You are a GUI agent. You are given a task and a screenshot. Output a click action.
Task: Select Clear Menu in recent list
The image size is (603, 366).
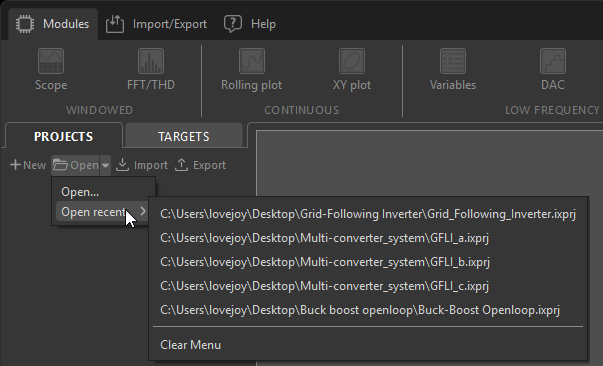pos(368,344)
